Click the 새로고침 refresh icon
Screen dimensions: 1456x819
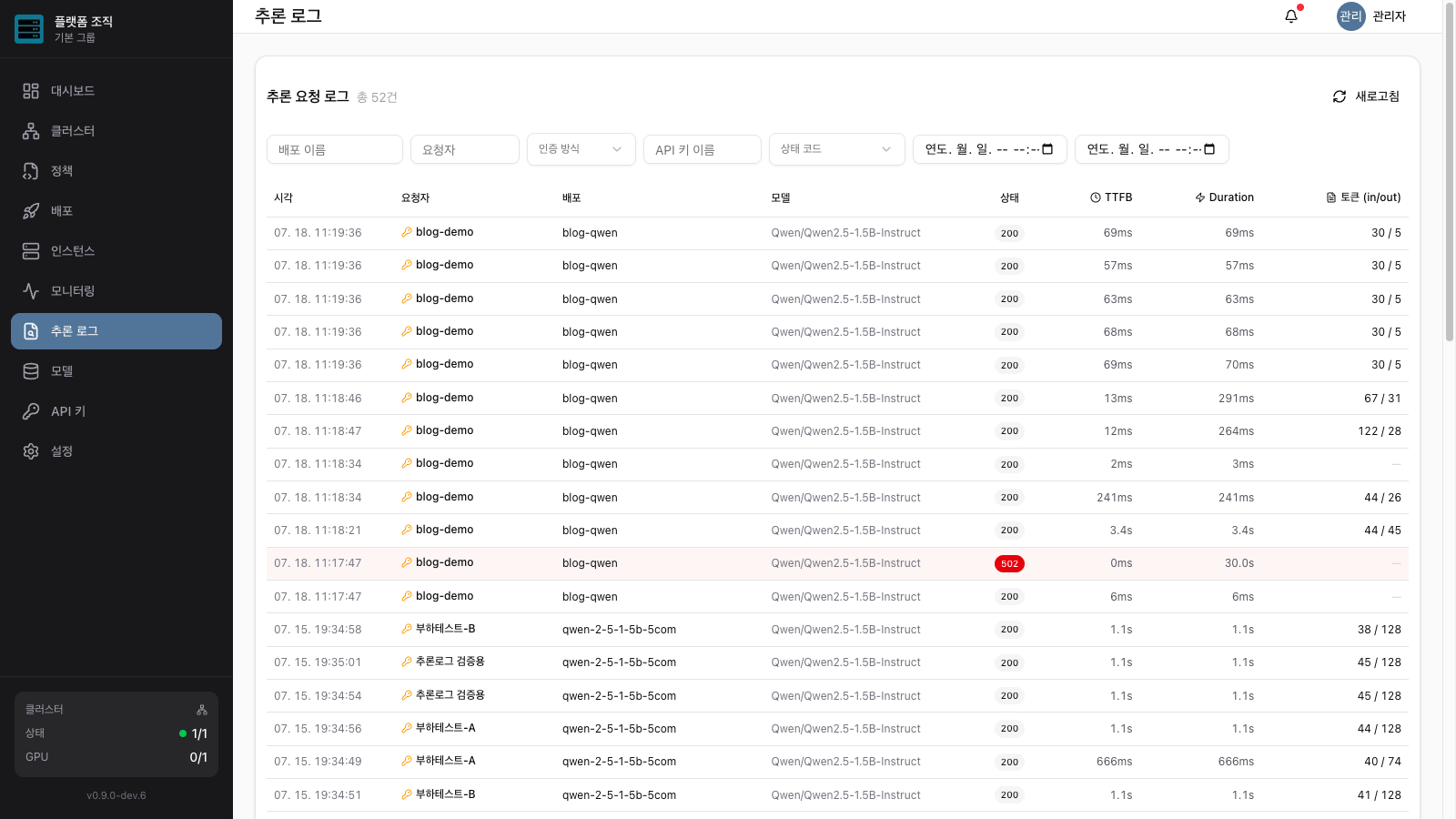(1340, 96)
